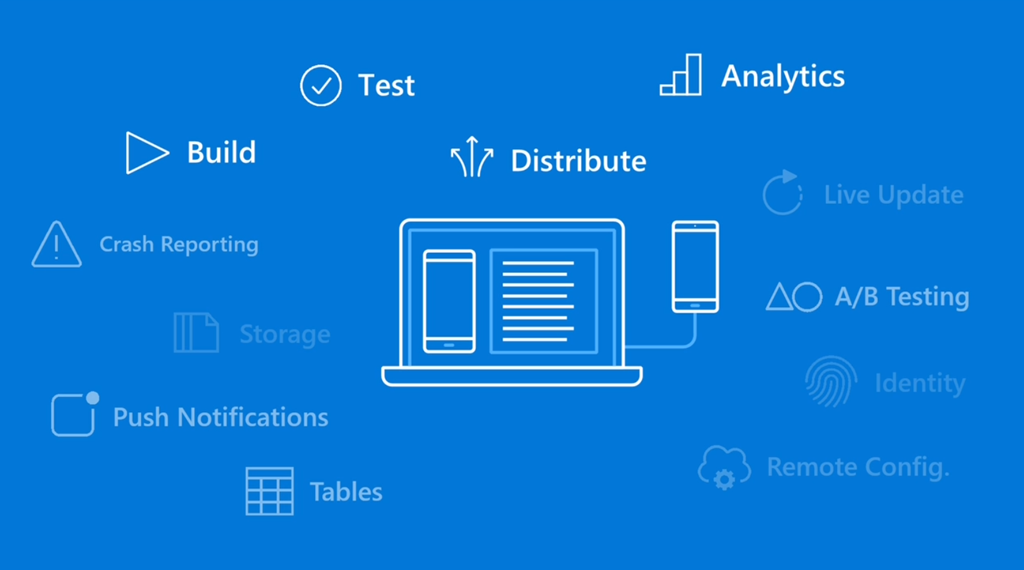Click the "Crash Reporting" label
The image size is (1024, 570).
[179, 245]
